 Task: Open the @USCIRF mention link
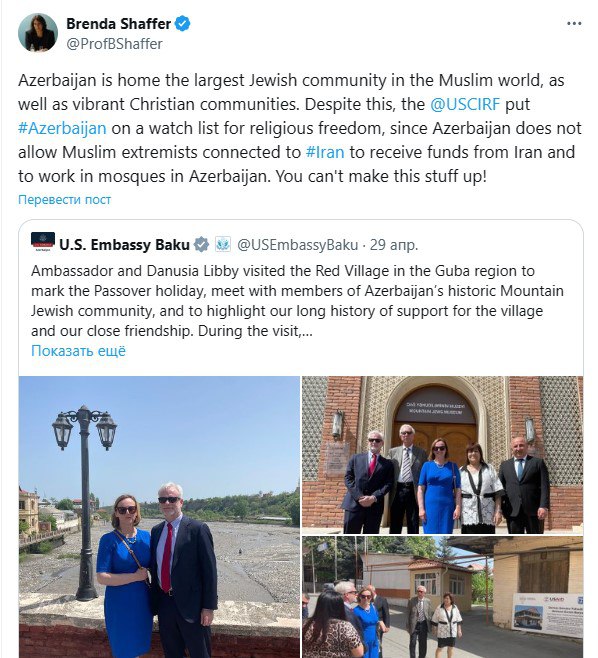(x=465, y=104)
